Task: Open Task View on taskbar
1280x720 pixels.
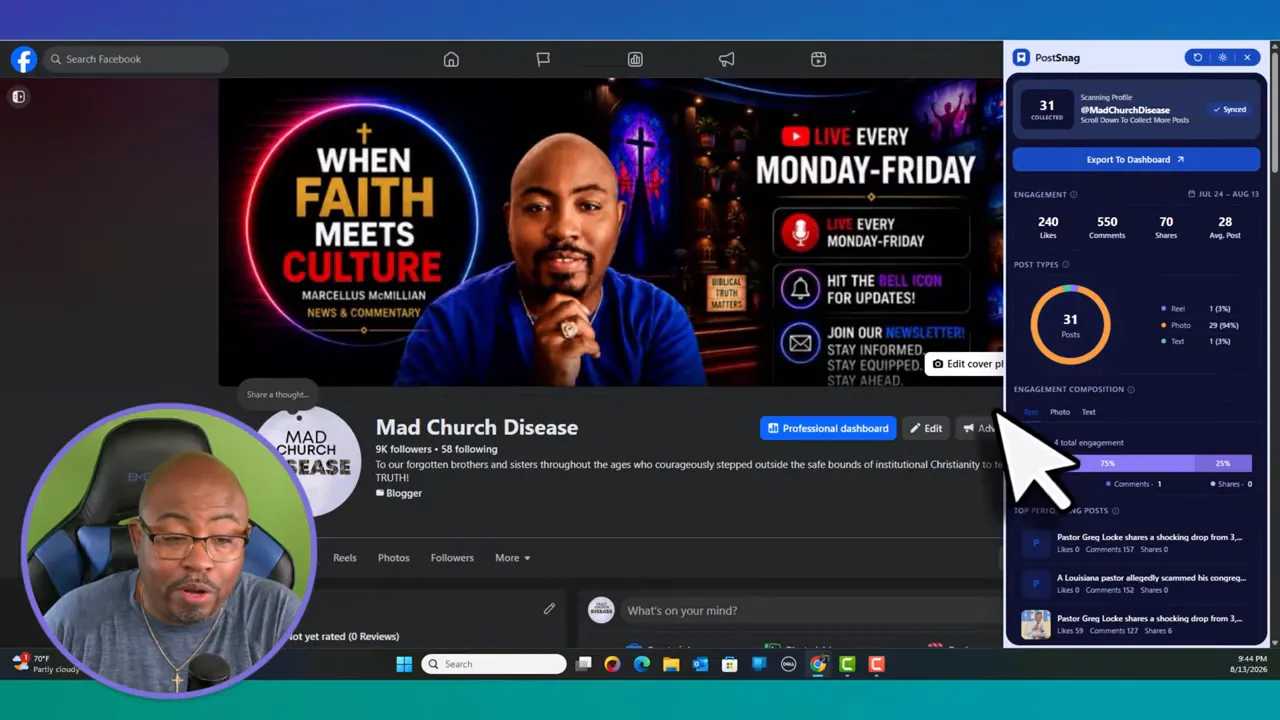Action: click(x=584, y=664)
